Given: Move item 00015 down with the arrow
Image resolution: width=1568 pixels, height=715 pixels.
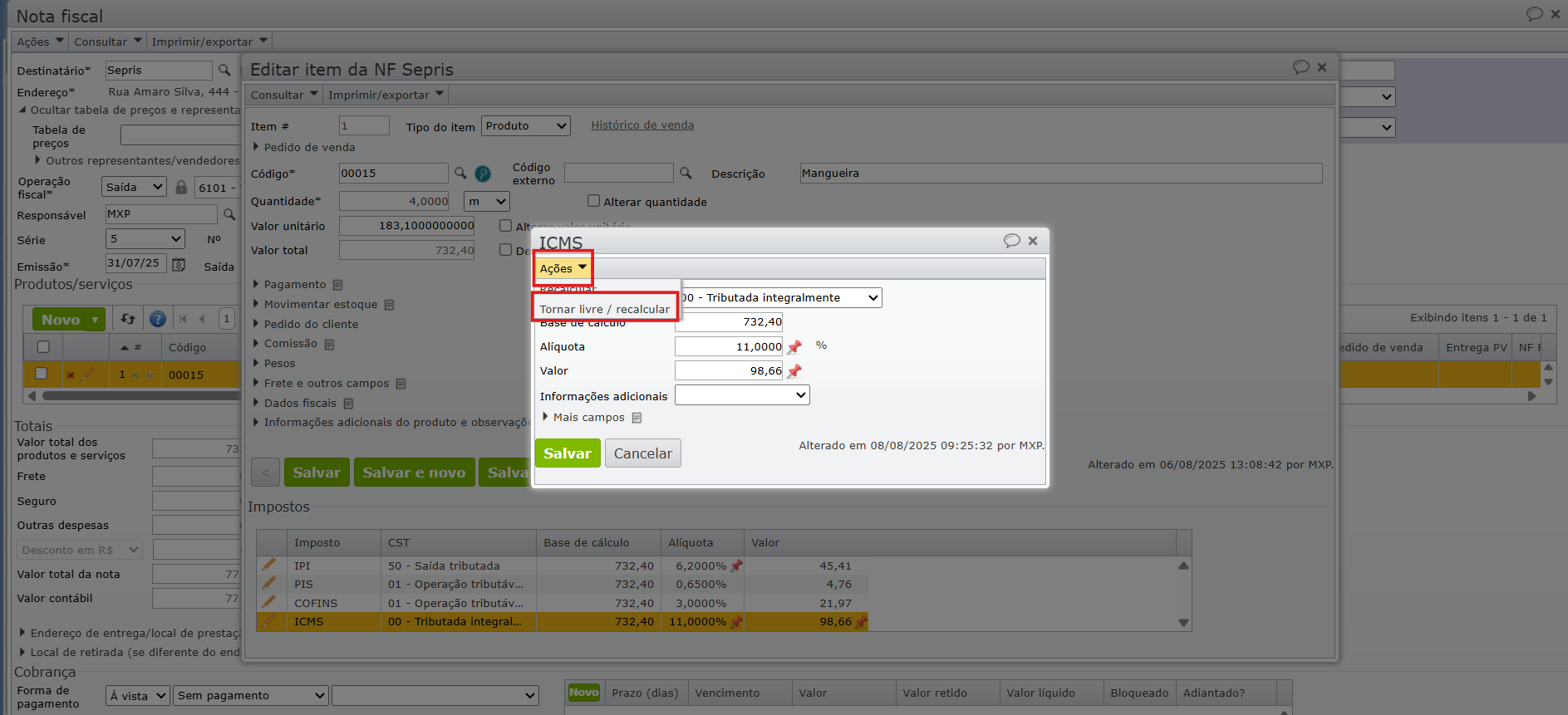Looking at the screenshot, I should click(x=150, y=375).
